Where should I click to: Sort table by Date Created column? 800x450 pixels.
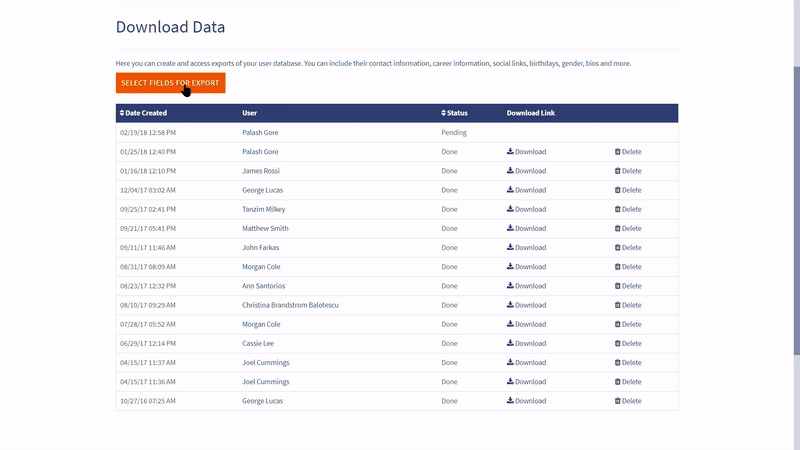point(143,113)
